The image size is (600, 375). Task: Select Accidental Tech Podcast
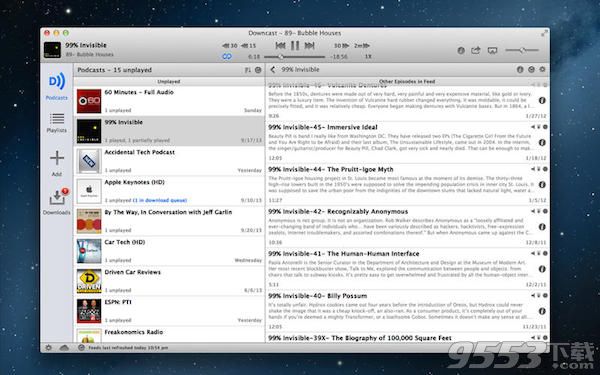click(x=169, y=161)
